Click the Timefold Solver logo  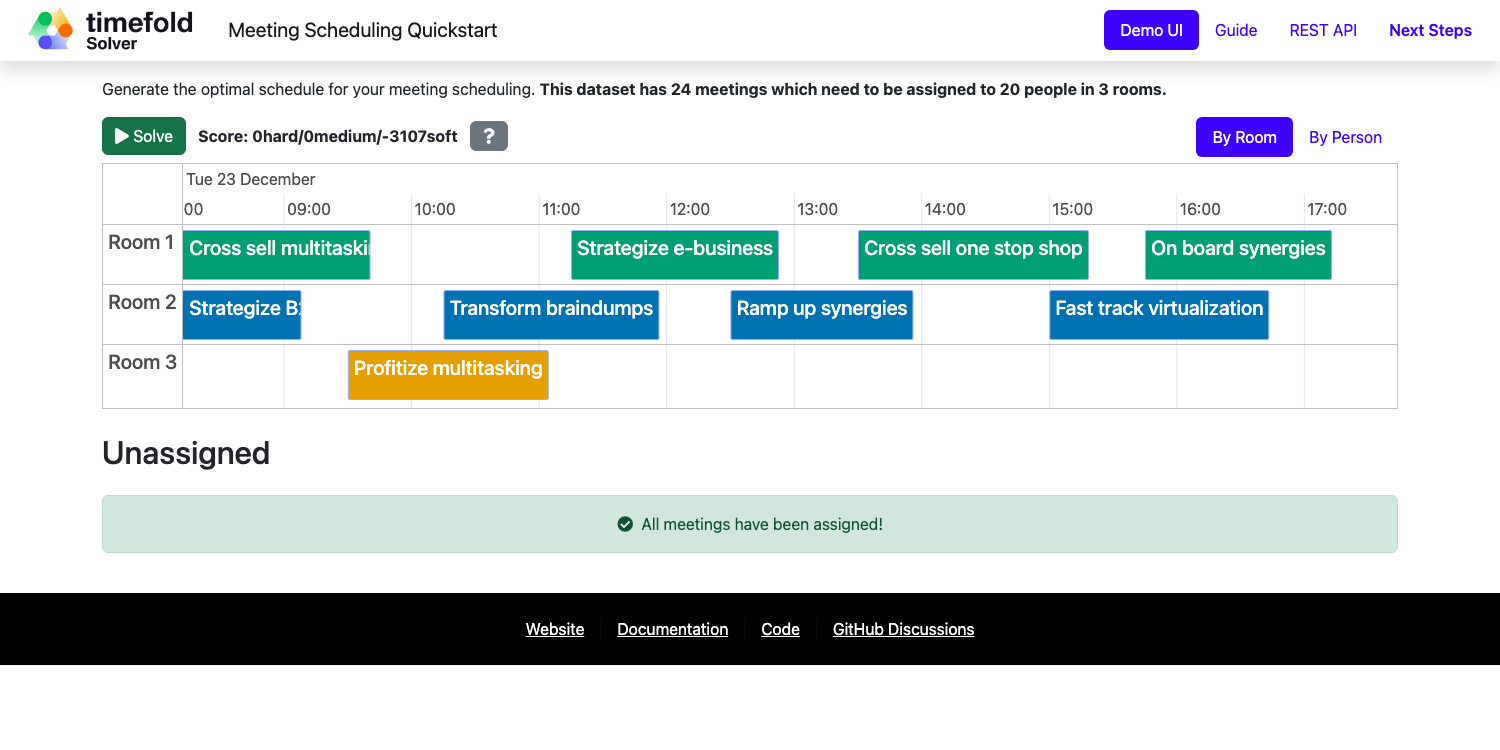[110, 30]
